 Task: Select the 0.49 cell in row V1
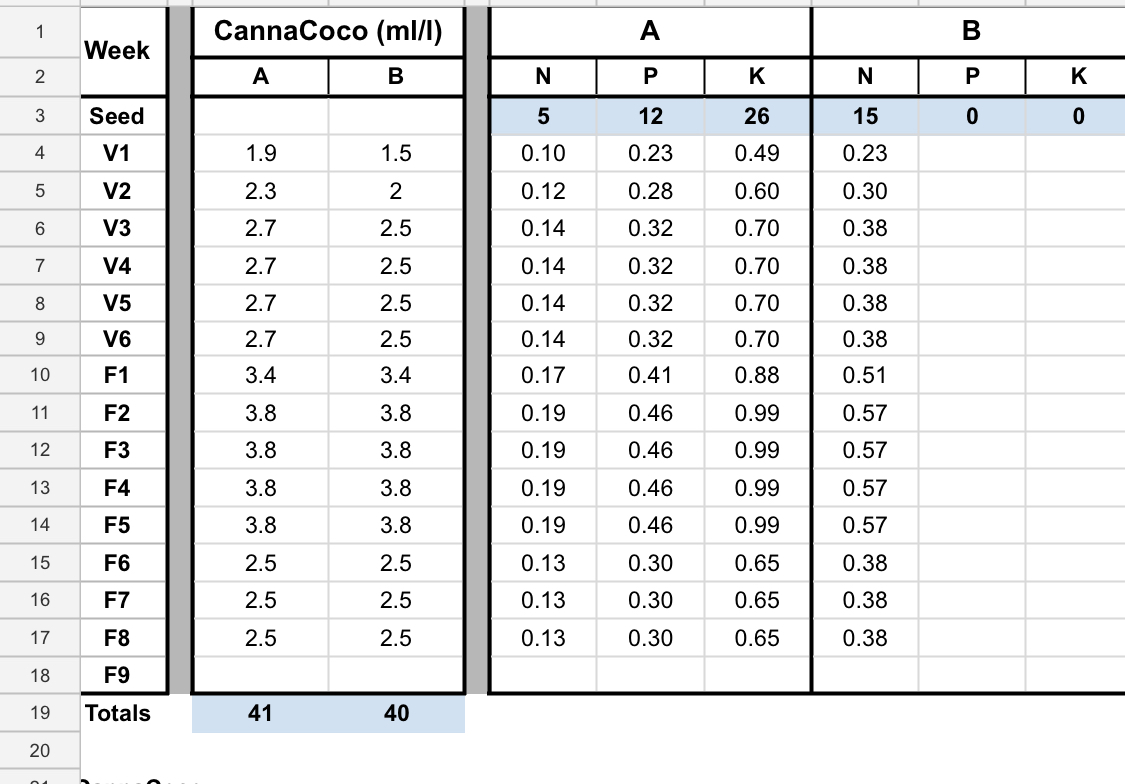pos(757,154)
